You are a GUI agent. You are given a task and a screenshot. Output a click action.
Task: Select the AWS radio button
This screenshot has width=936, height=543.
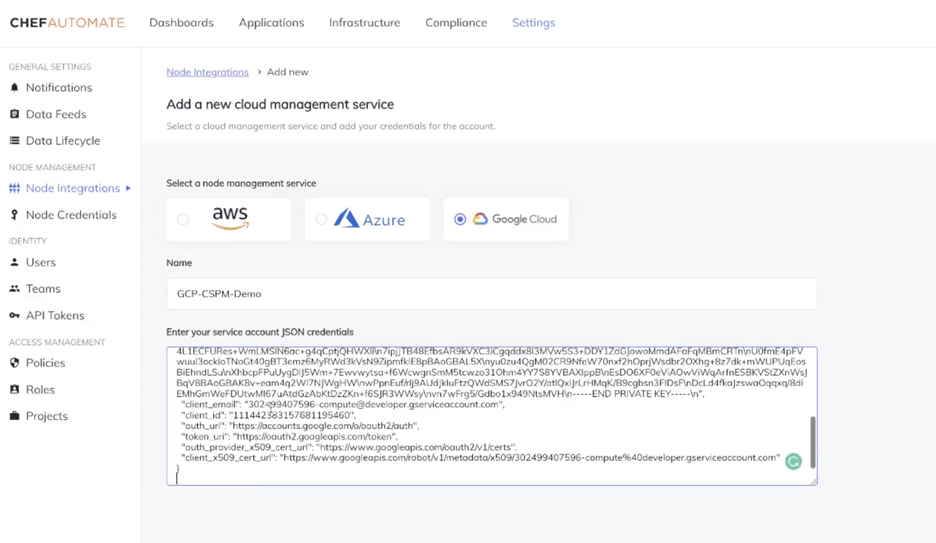(183, 219)
